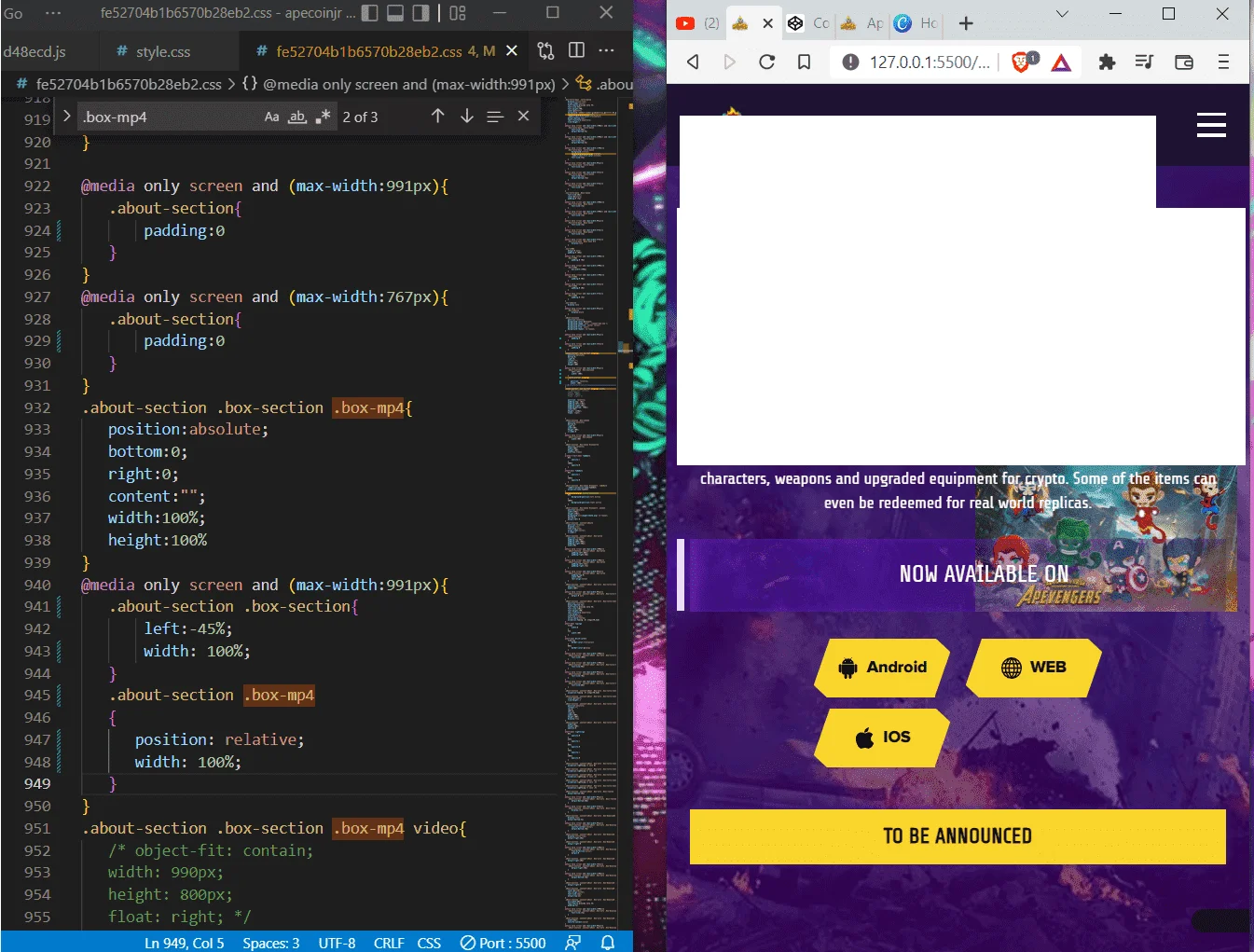Image resolution: width=1254 pixels, height=952 pixels.
Task: Click the feedback icon in the status bar
Action: pyautogui.click(x=573, y=943)
